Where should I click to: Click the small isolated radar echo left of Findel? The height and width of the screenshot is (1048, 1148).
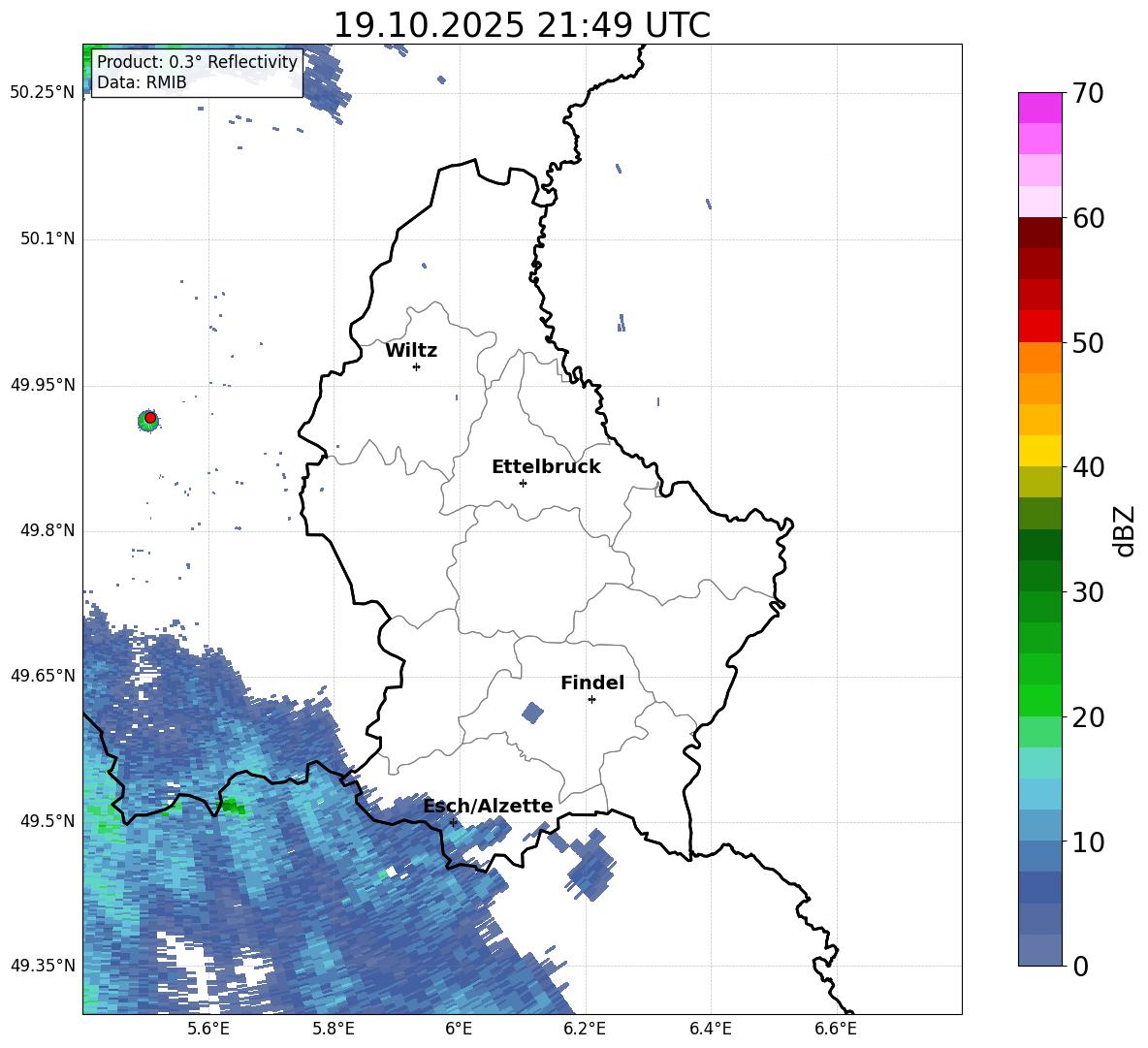(533, 713)
